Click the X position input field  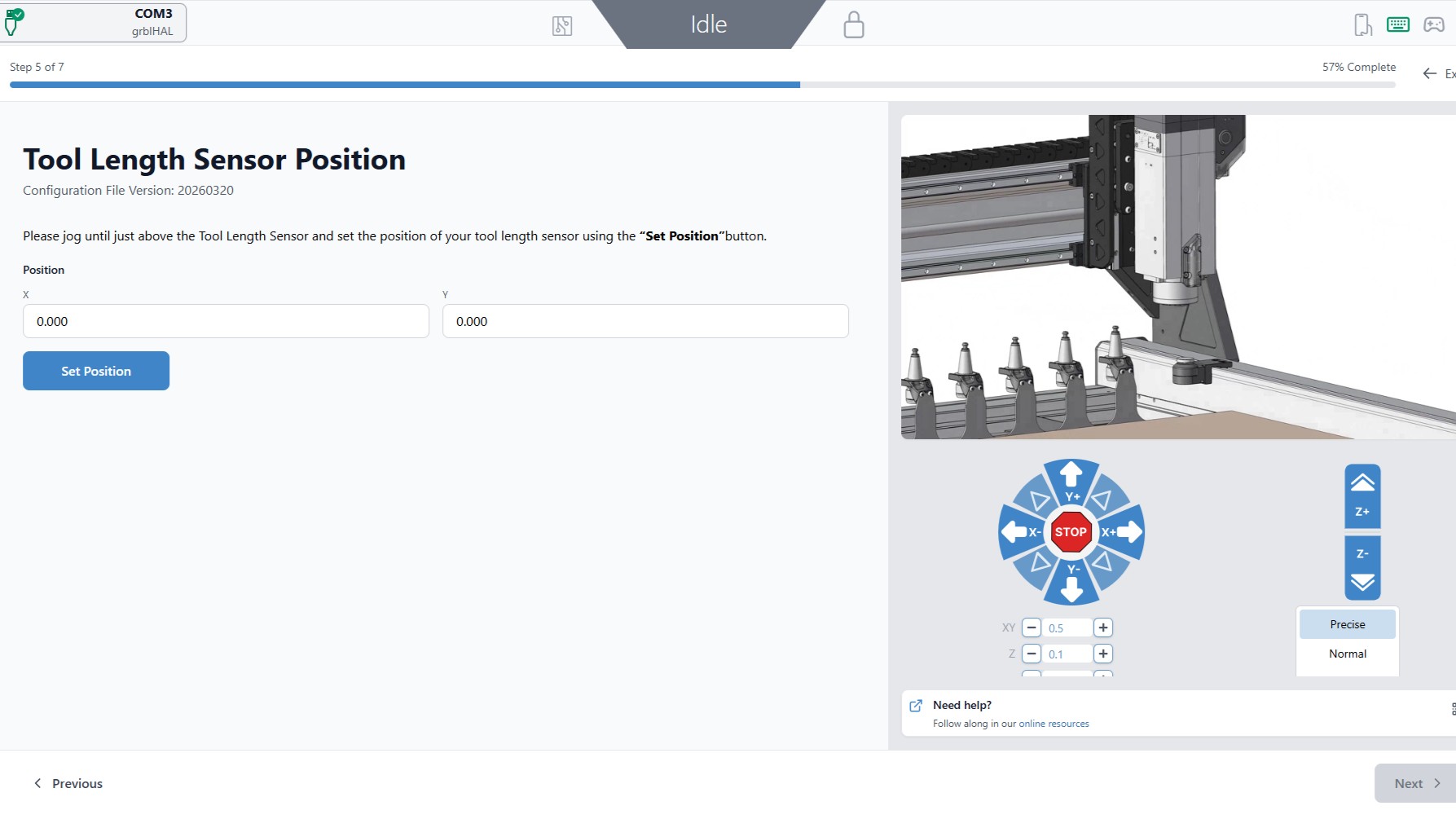226,321
